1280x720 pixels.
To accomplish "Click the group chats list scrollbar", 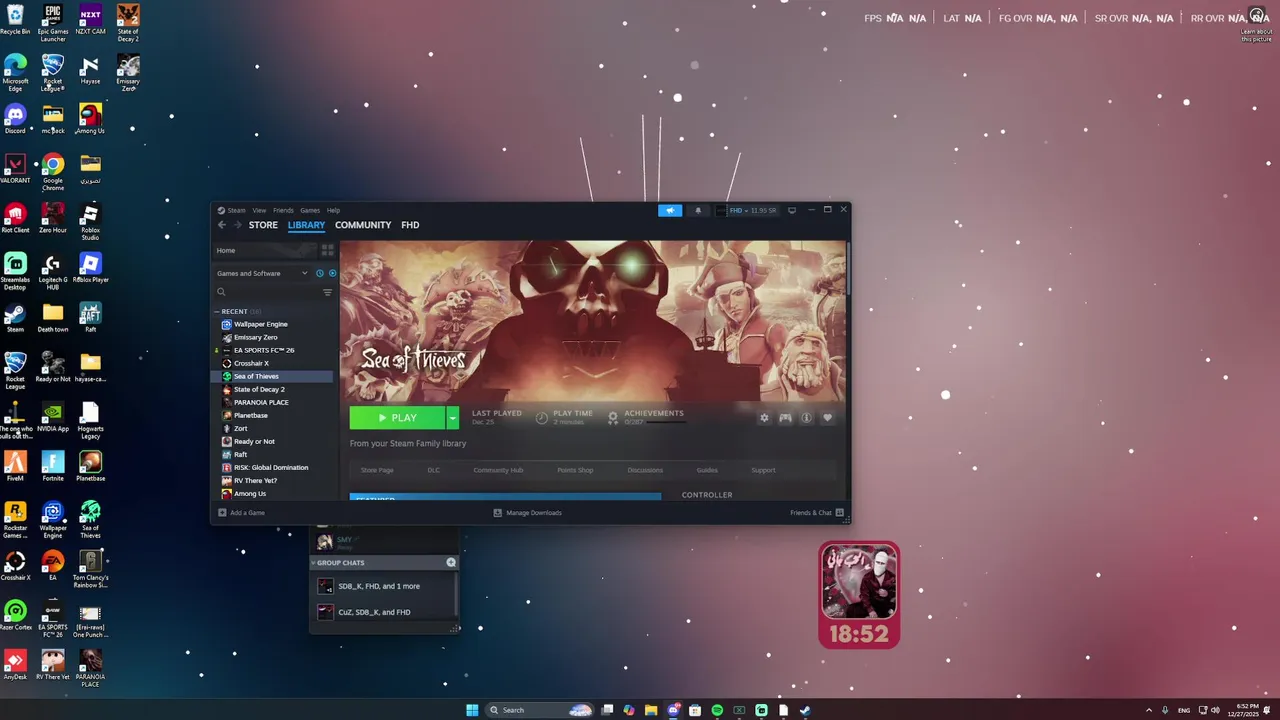I will click(x=456, y=595).
